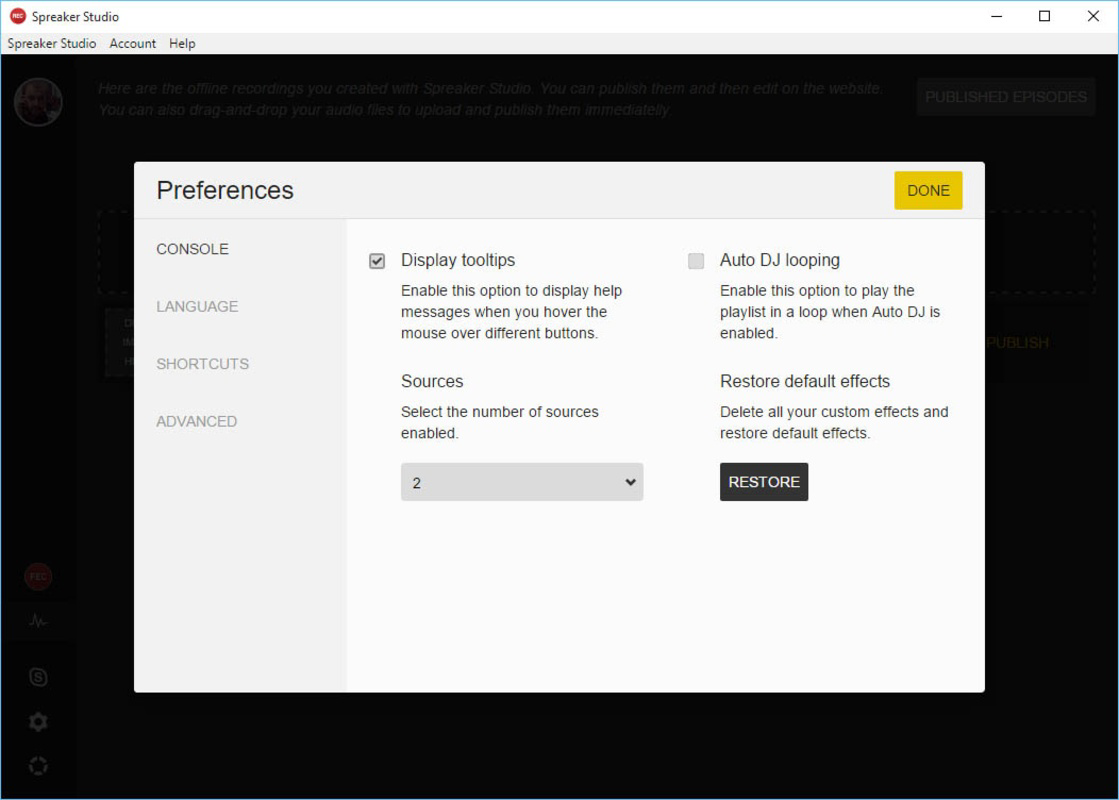Switch to the SHORTCUTS preferences tab
Image resolution: width=1119 pixels, height=800 pixels.
[x=202, y=364]
